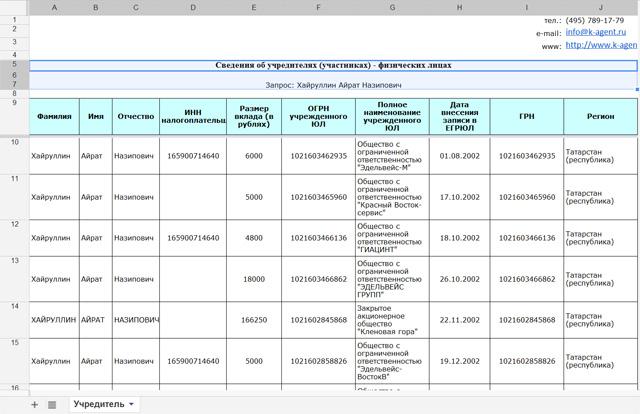Click the cell containing ОГРН 1021603466136

[318, 238]
